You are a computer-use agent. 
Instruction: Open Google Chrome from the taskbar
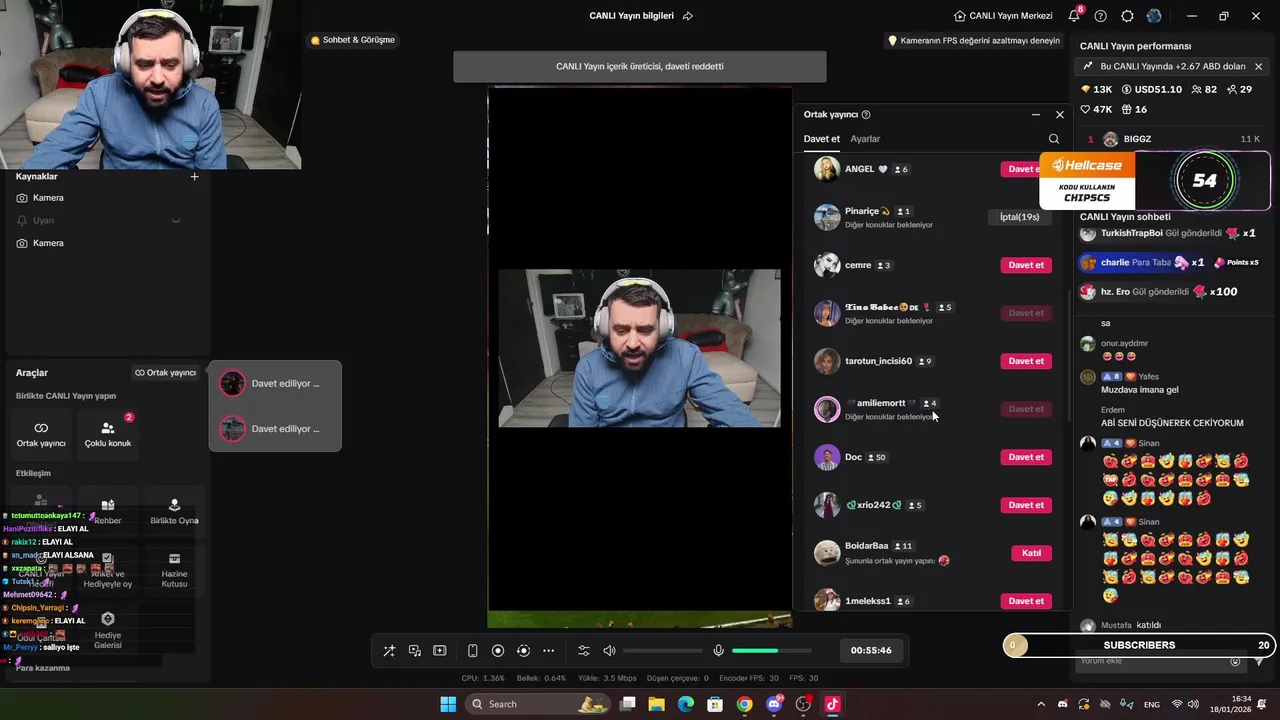(744, 704)
